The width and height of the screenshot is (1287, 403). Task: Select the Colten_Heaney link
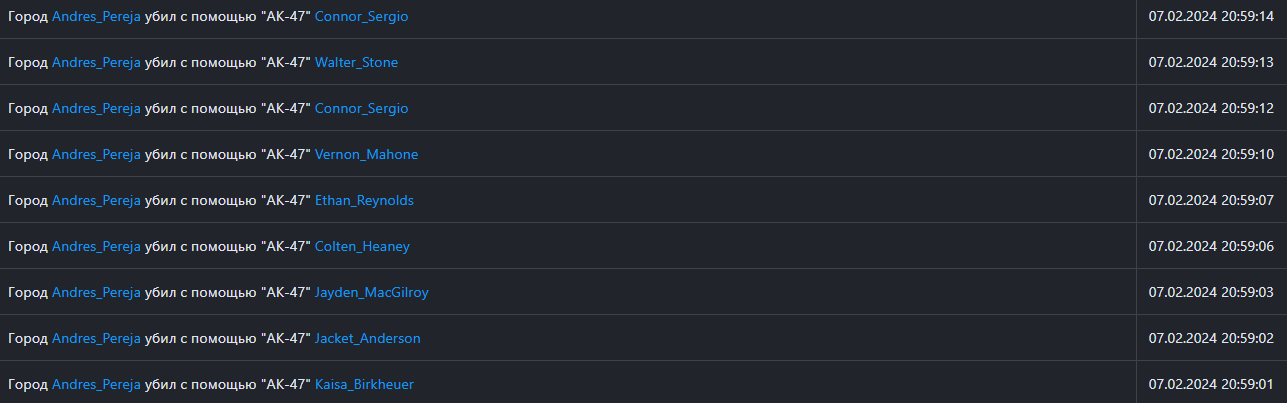tap(362, 246)
